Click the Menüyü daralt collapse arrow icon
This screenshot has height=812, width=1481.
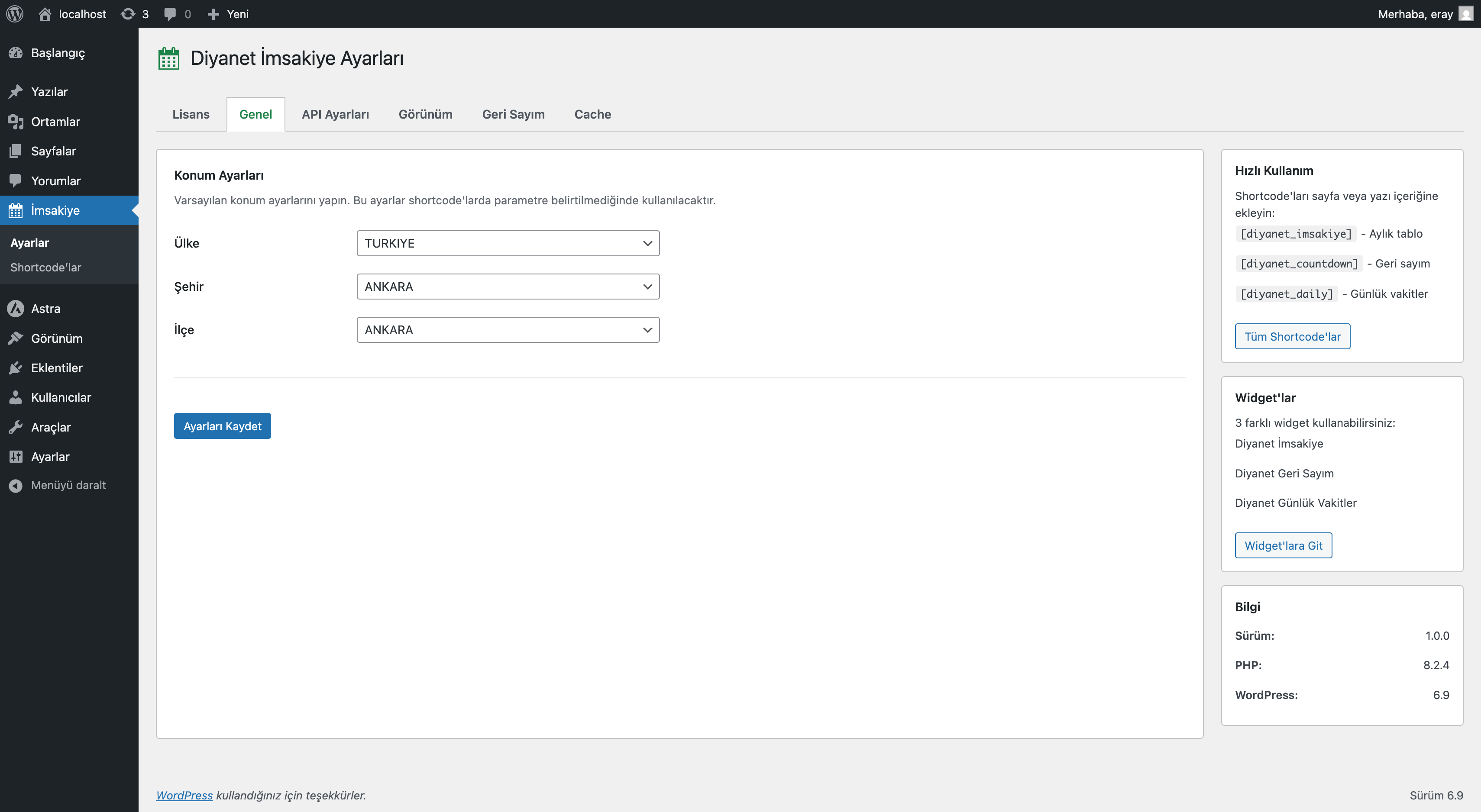click(16, 486)
